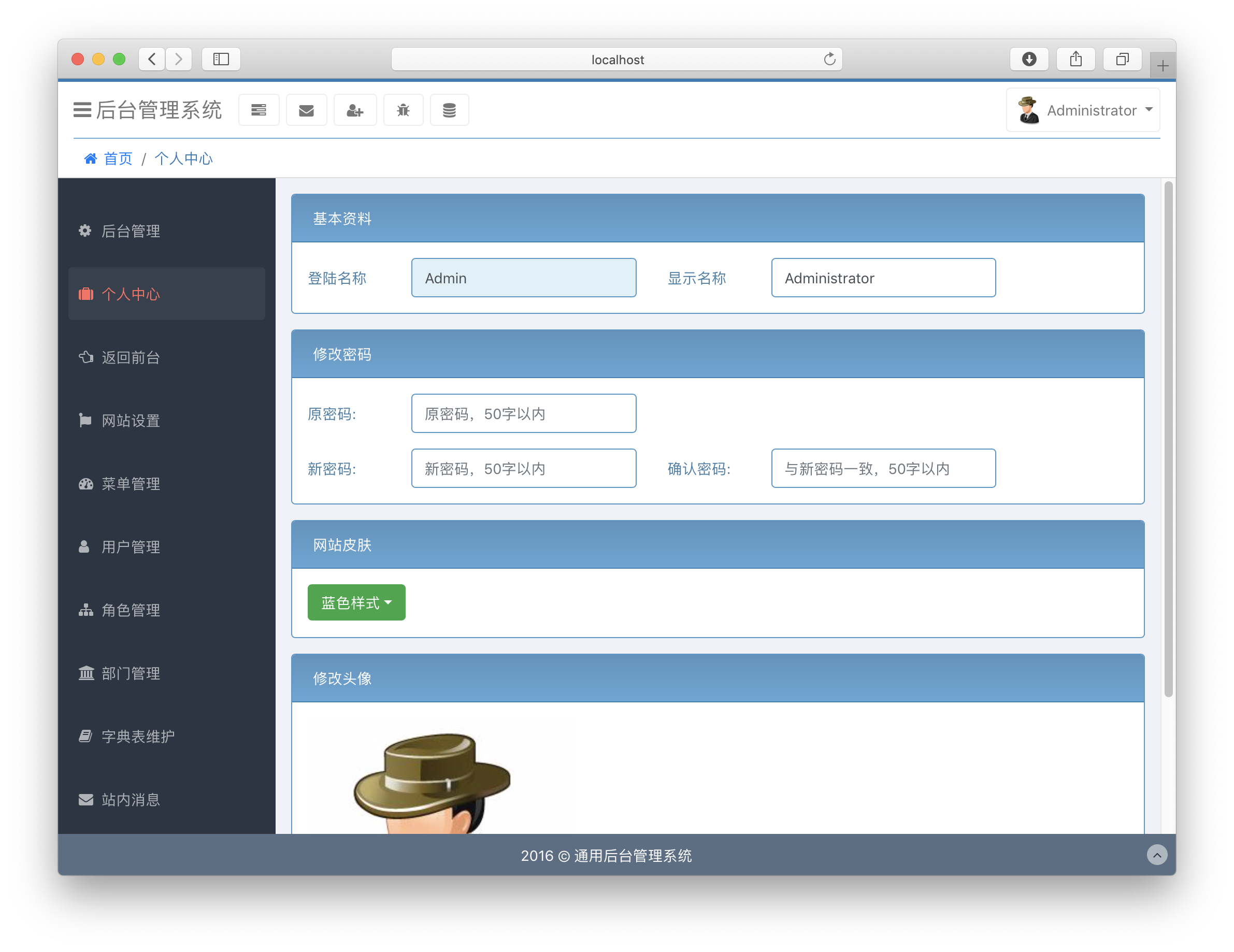Click the footer 通用后台管理系统 text
This screenshot has height=952, width=1234.
pos(633,855)
